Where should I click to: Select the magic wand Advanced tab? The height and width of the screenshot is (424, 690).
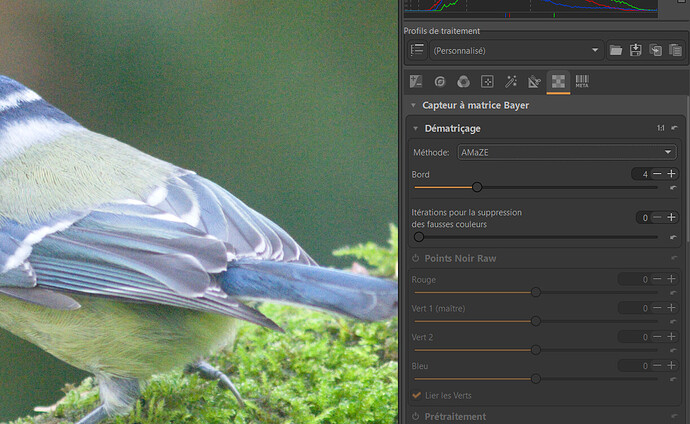[x=511, y=81]
